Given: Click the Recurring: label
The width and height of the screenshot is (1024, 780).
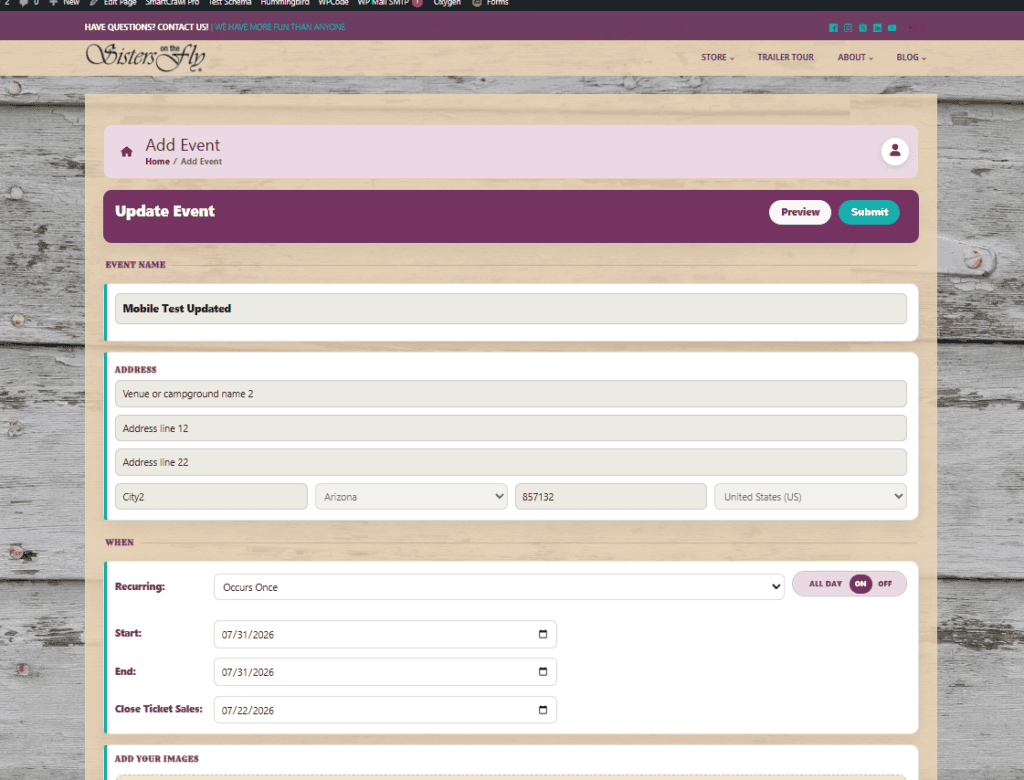Looking at the screenshot, I should pyautogui.click(x=140, y=586).
